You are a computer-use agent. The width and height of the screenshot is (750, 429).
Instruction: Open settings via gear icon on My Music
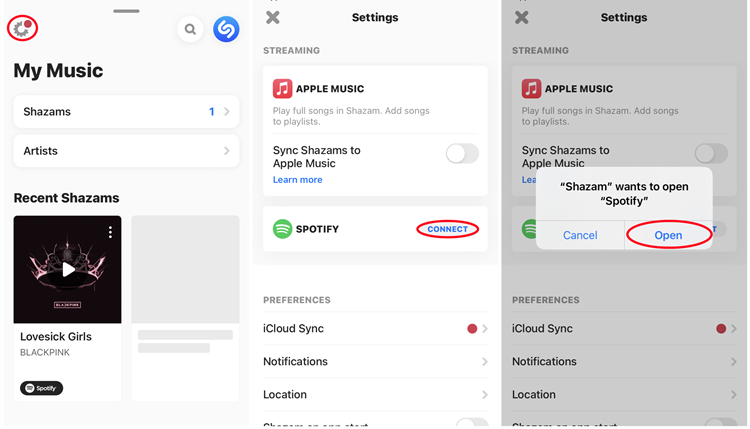click(22, 28)
